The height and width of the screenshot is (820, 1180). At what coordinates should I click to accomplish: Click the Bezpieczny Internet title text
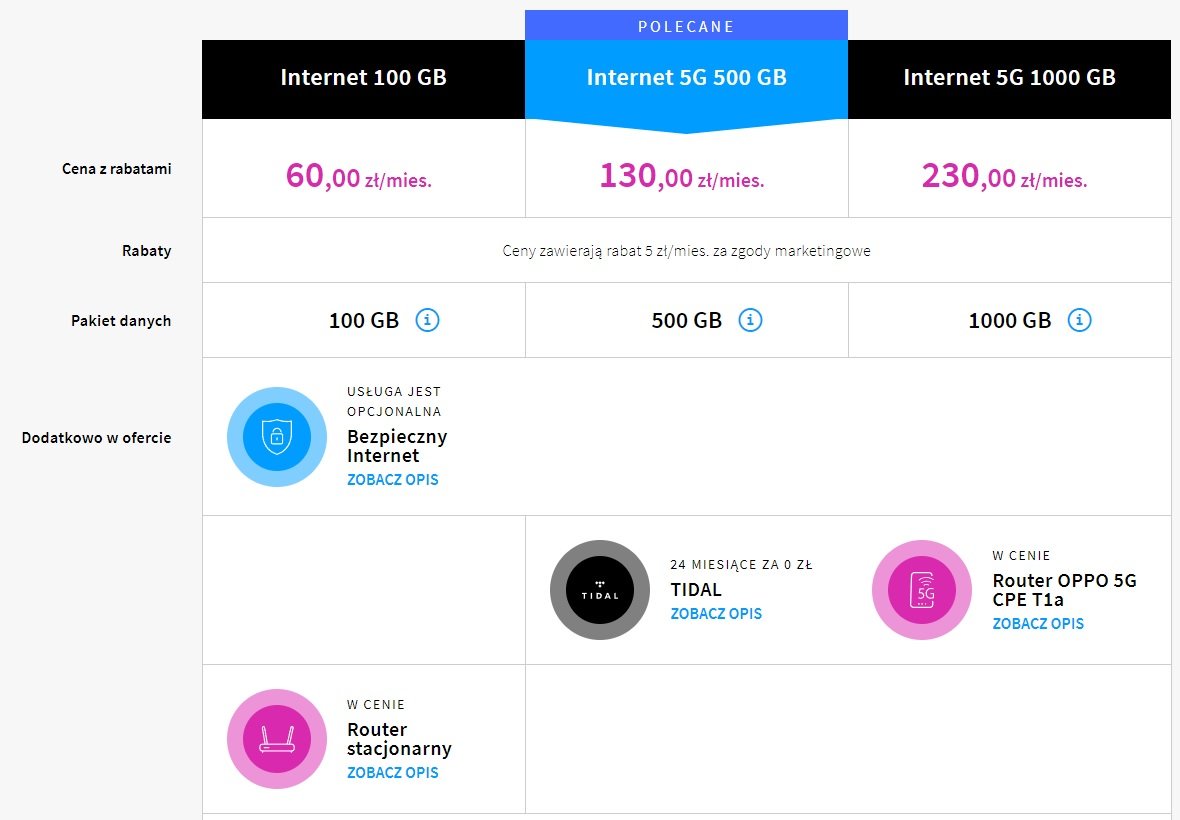pyautogui.click(x=397, y=446)
